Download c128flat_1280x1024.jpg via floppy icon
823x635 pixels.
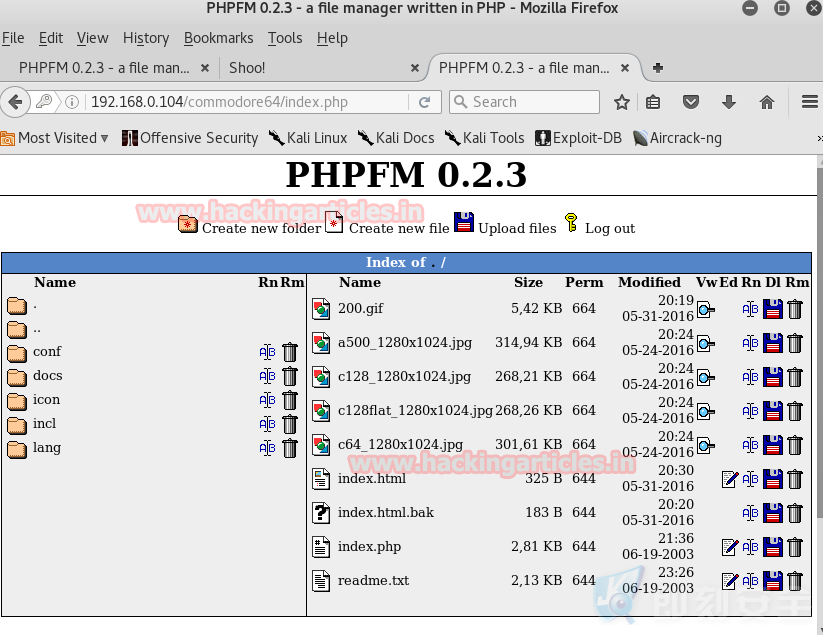773,411
